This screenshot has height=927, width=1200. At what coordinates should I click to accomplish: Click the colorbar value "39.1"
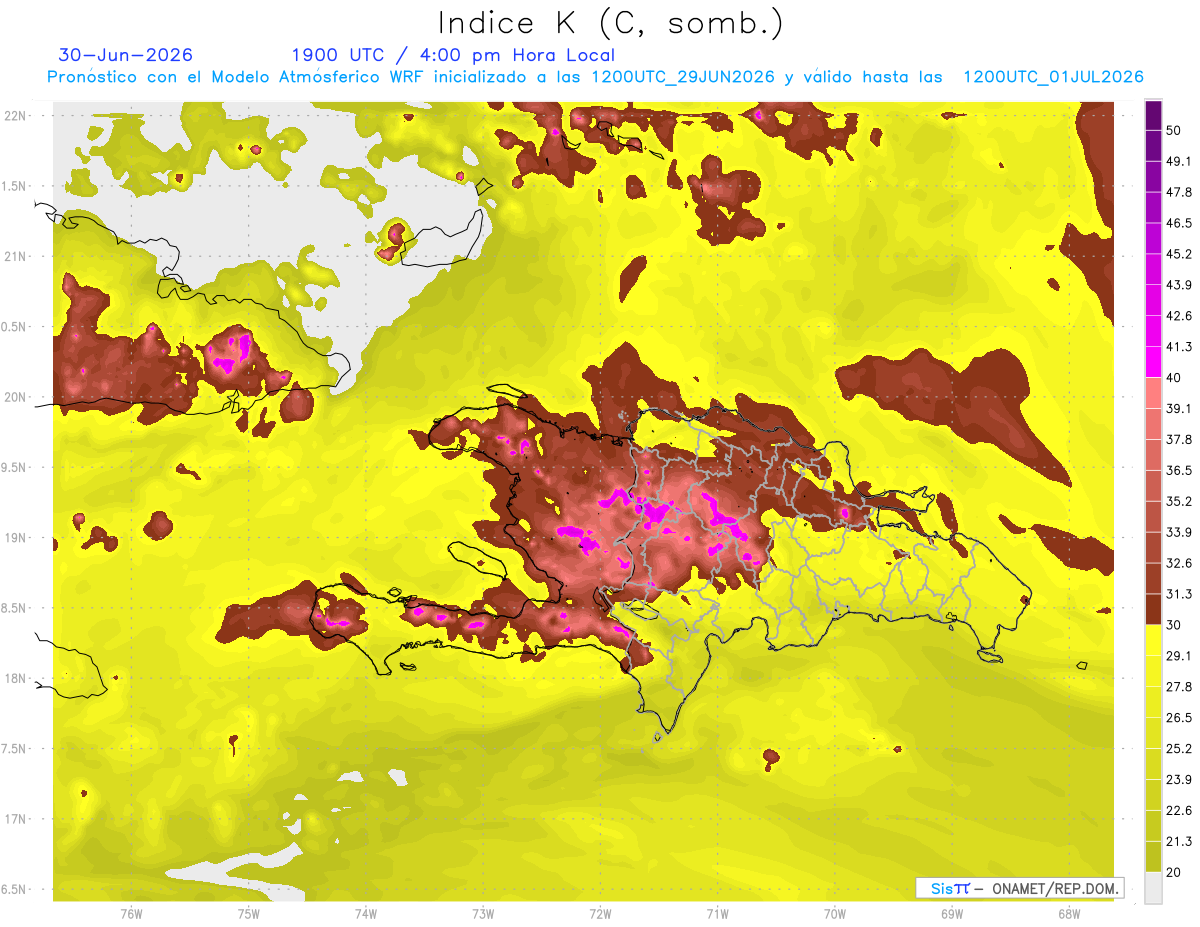[x=1179, y=408]
